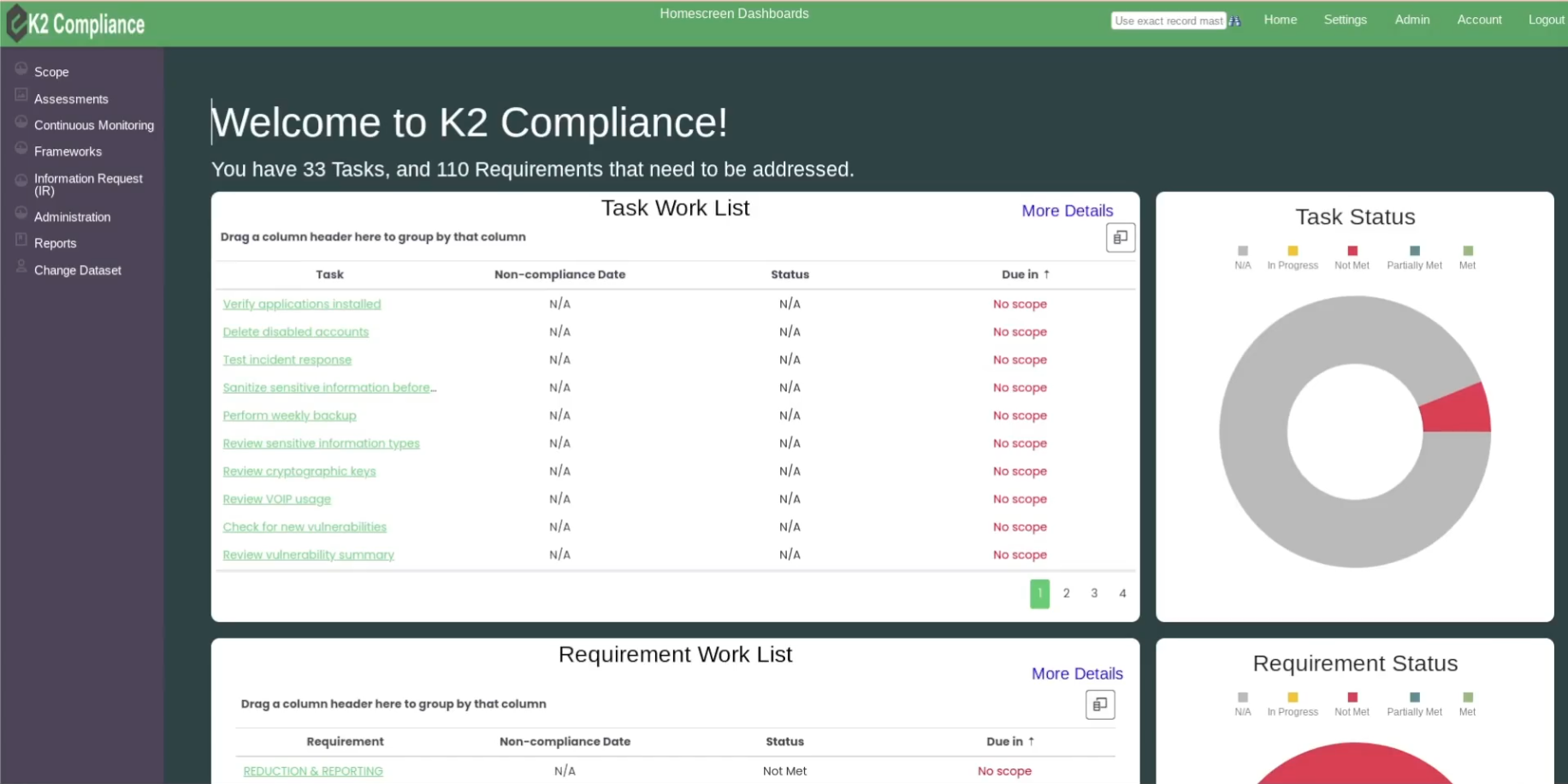The image size is (1568, 784).
Task: Open the Scope section from the sidebar
Action: (x=21, y=71)
